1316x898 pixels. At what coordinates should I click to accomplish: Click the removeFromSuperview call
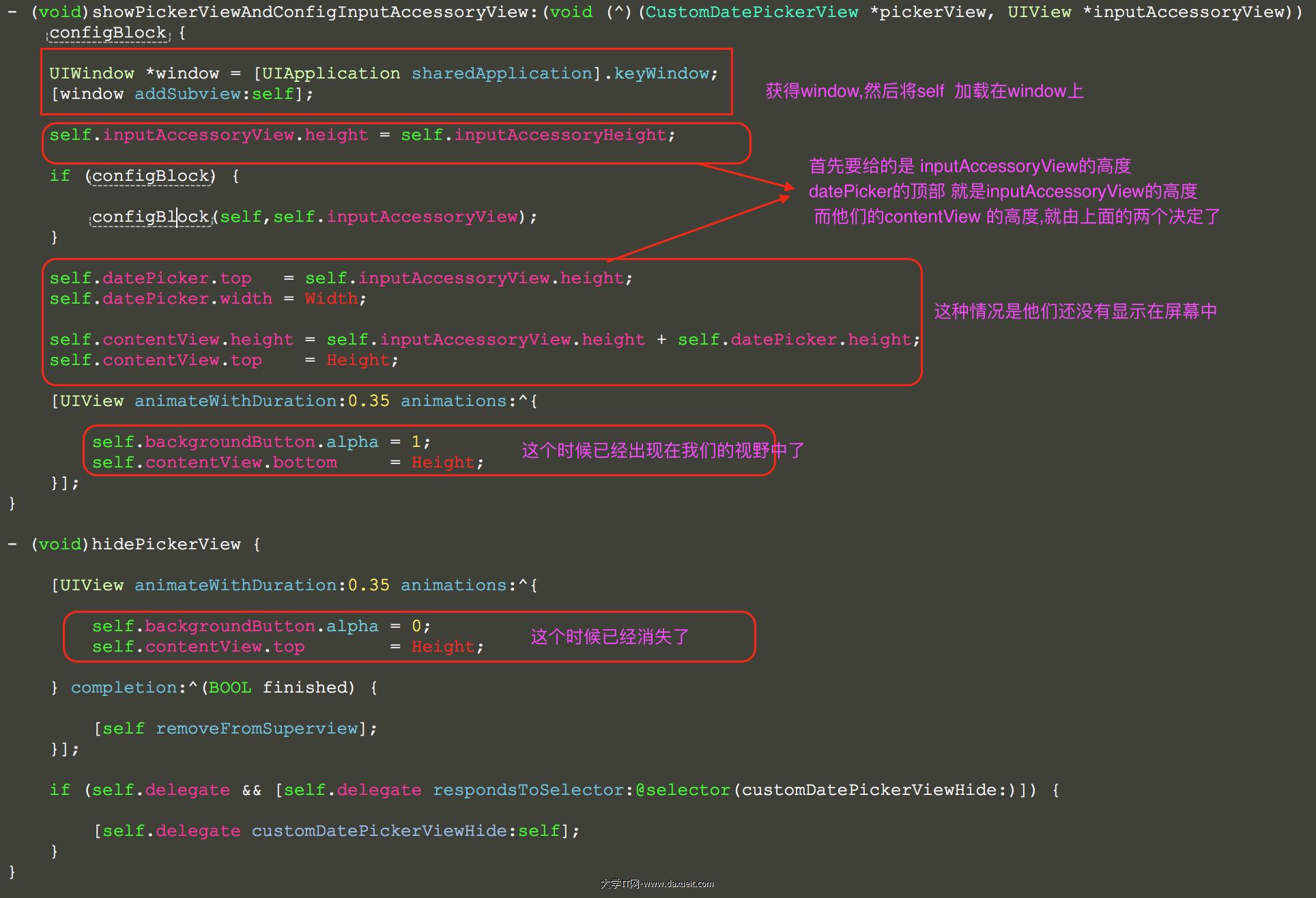click(256, 729)
